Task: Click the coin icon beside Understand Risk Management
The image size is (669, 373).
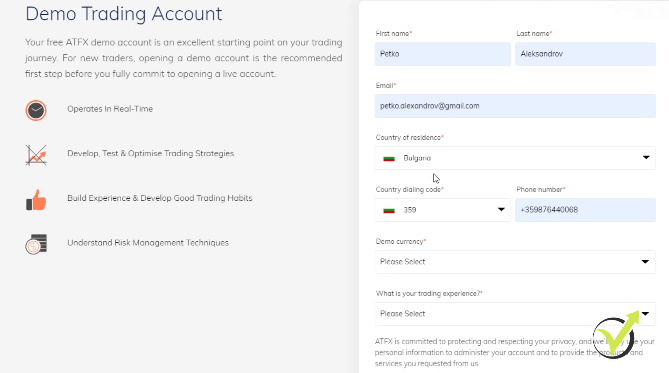Action: pos(36,244)
